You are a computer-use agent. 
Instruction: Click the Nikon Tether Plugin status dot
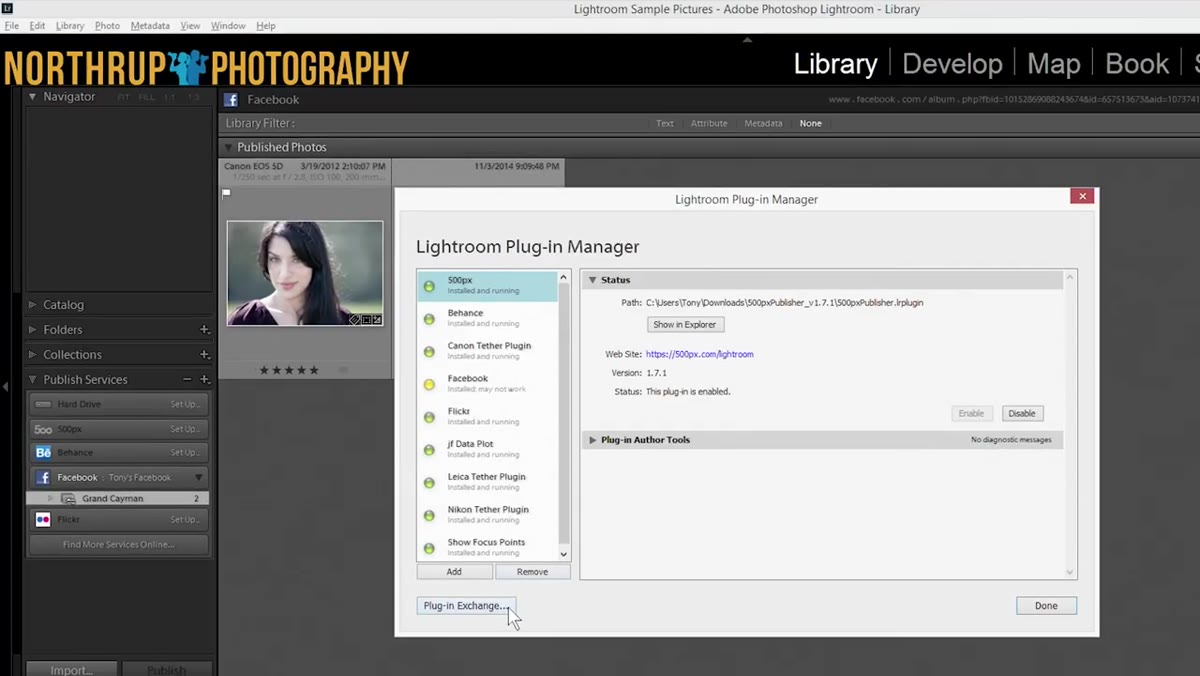coord(429,516)
